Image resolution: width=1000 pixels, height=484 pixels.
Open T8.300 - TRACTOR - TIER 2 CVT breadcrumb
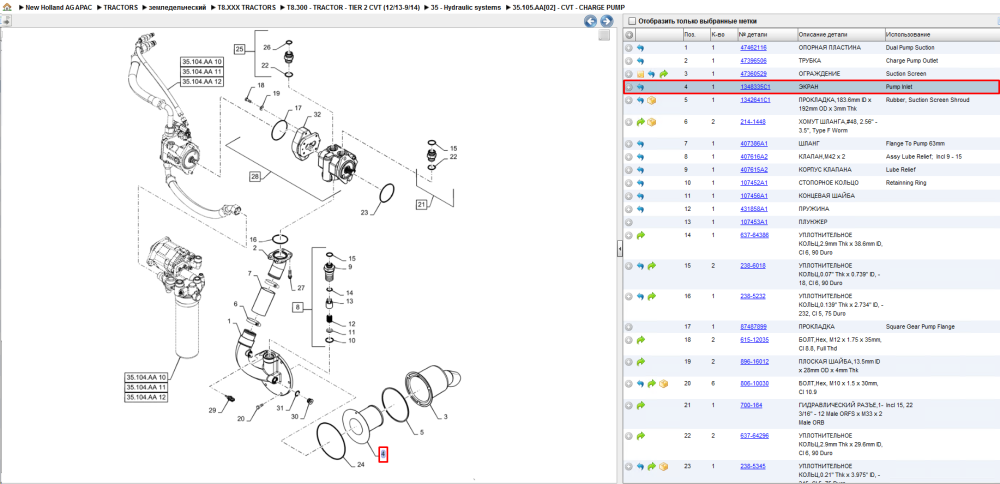[x=353, y=8]
